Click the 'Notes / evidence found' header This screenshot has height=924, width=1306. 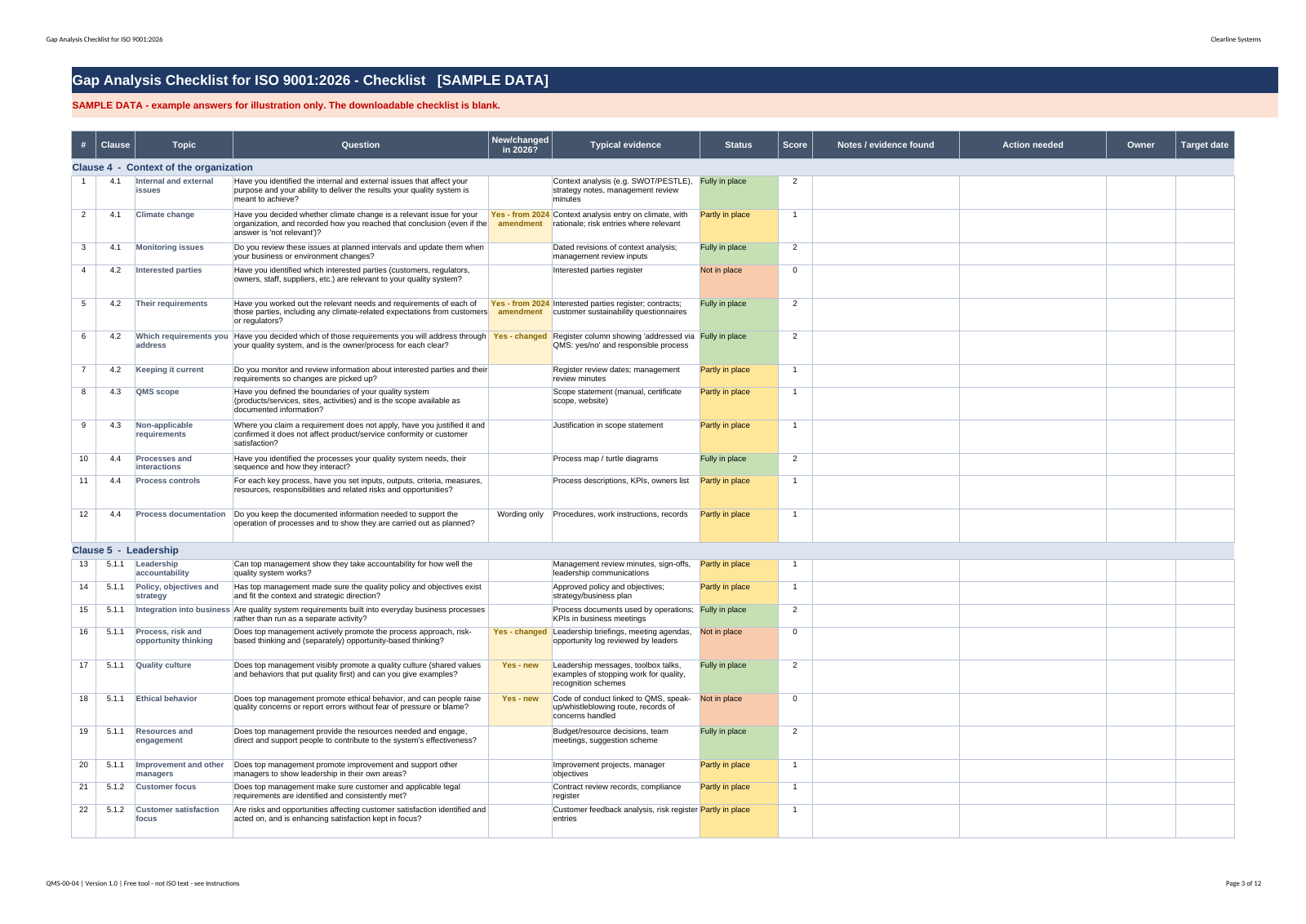point(886,145)
